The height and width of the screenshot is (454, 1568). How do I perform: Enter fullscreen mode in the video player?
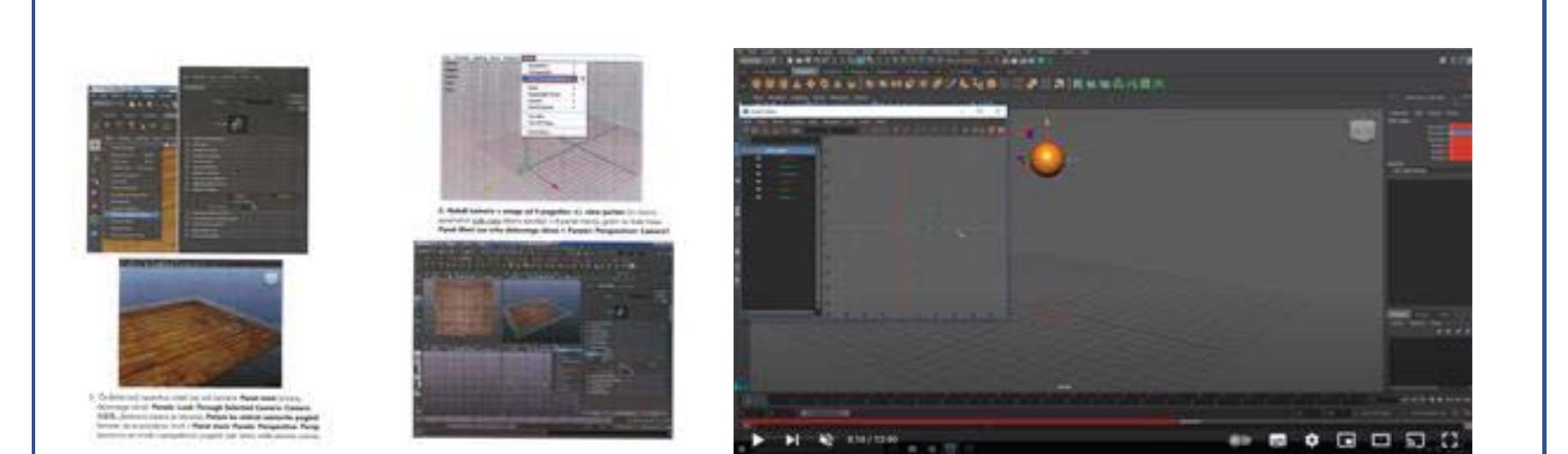tap(1449, 439)
